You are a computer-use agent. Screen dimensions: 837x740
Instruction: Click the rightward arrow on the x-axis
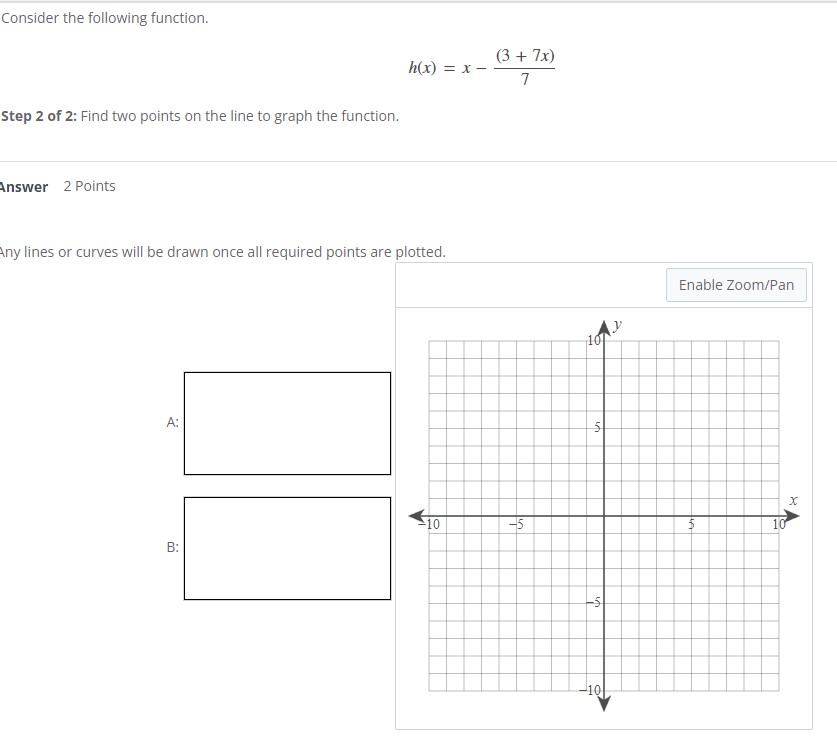tap(790, 515)
